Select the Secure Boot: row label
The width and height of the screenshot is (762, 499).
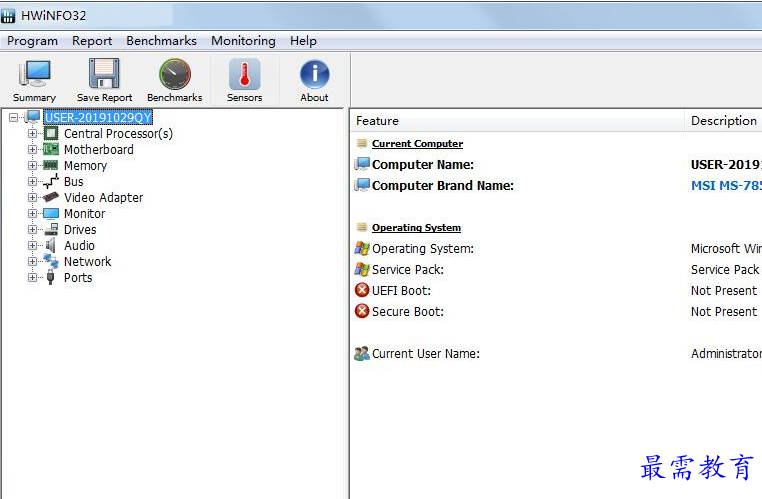coord(408,311)
